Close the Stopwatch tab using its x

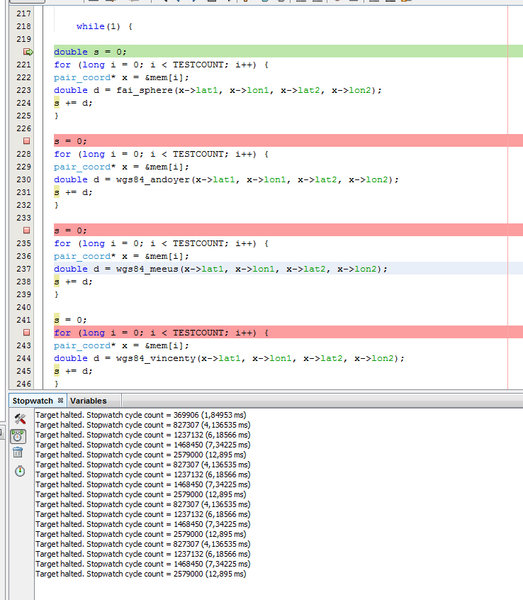(x=60, y=400)
